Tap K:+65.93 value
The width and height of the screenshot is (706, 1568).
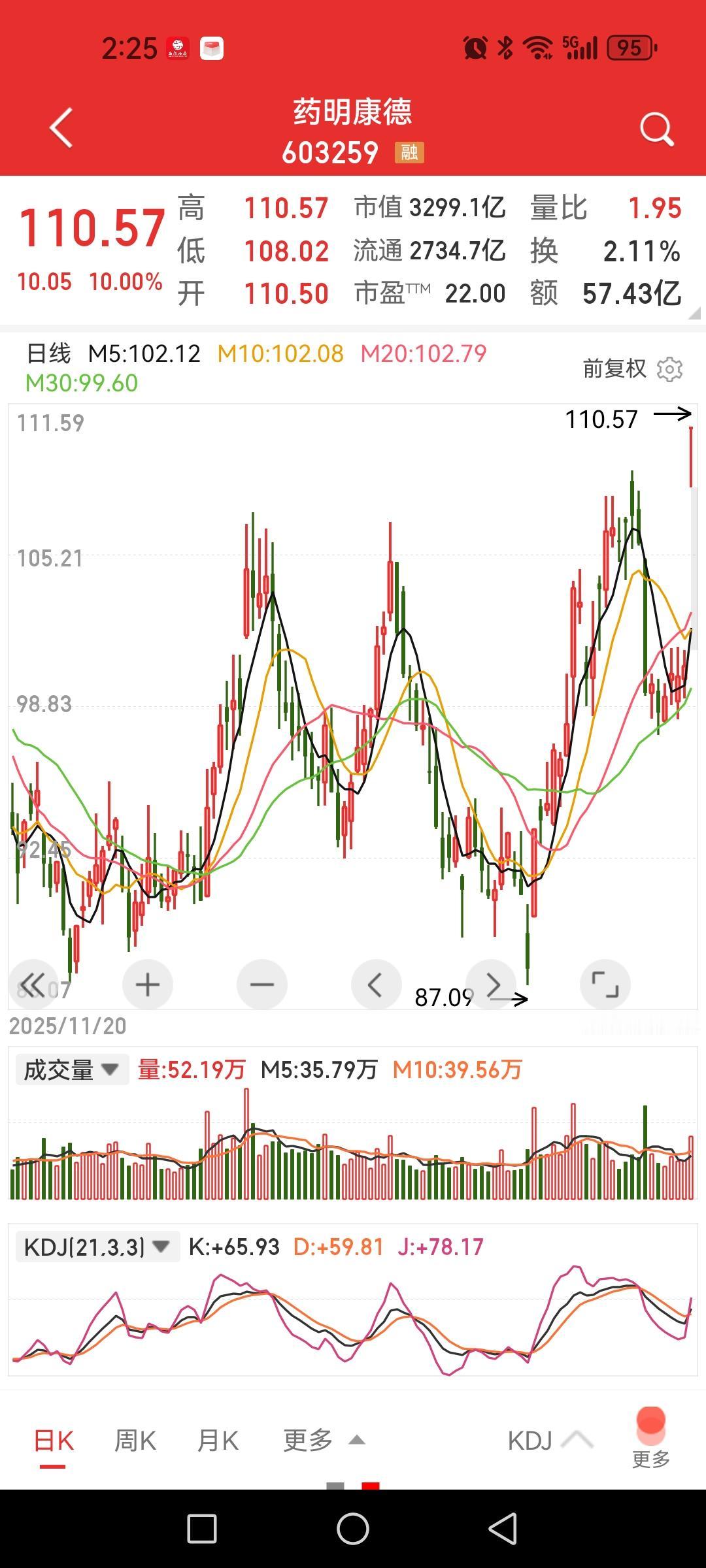(x=234, y=1247)
